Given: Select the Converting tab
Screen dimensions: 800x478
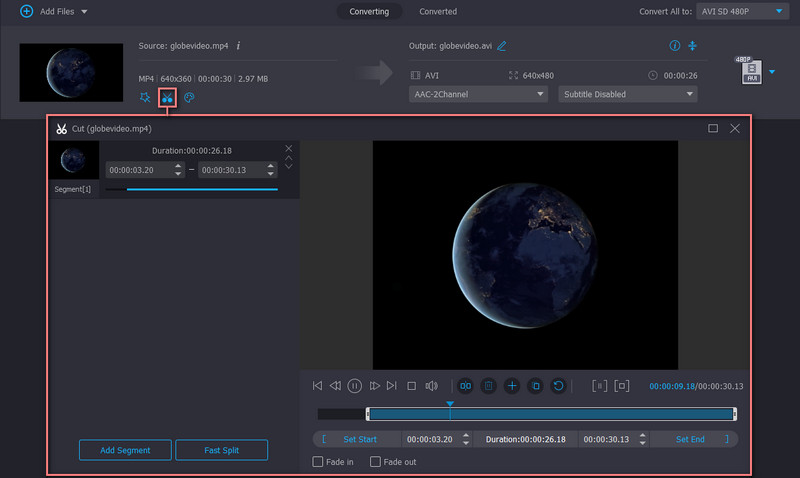Looking at the screenshot, I should click(369, 12).
